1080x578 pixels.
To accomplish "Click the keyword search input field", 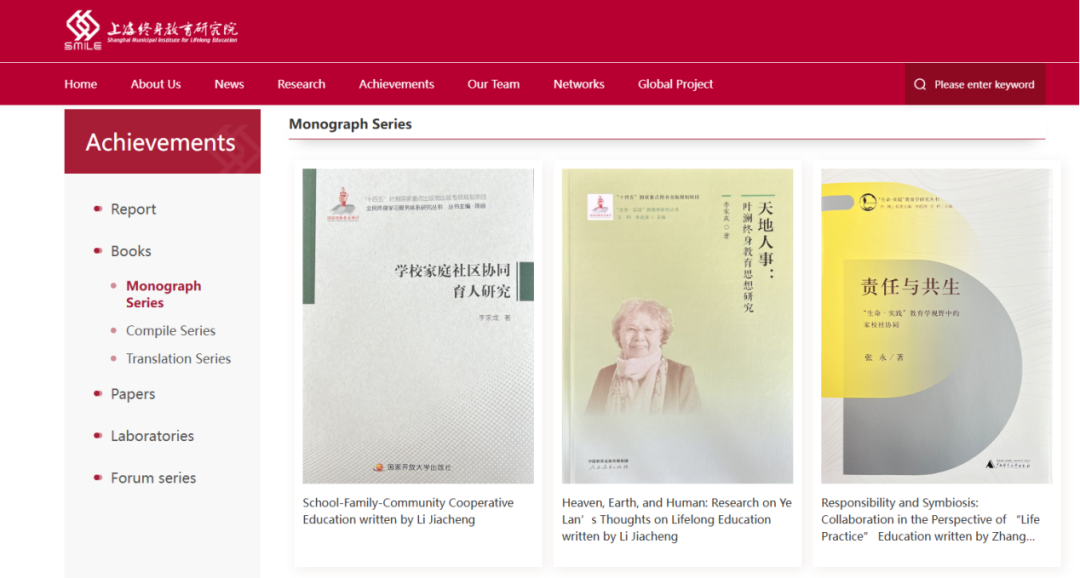I will pos(975,84).
